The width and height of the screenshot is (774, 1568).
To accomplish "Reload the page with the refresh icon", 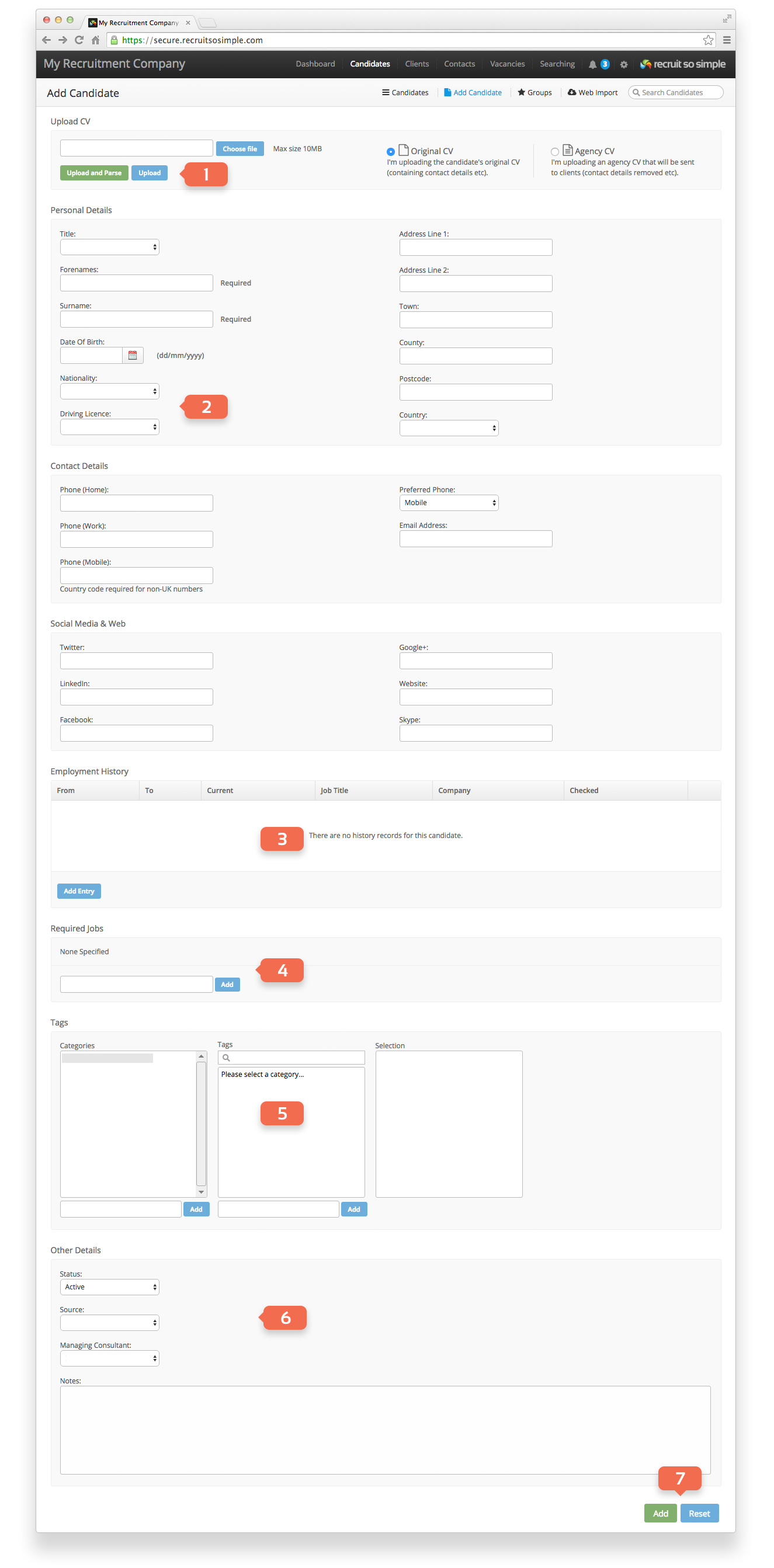I will click(79, 40).
